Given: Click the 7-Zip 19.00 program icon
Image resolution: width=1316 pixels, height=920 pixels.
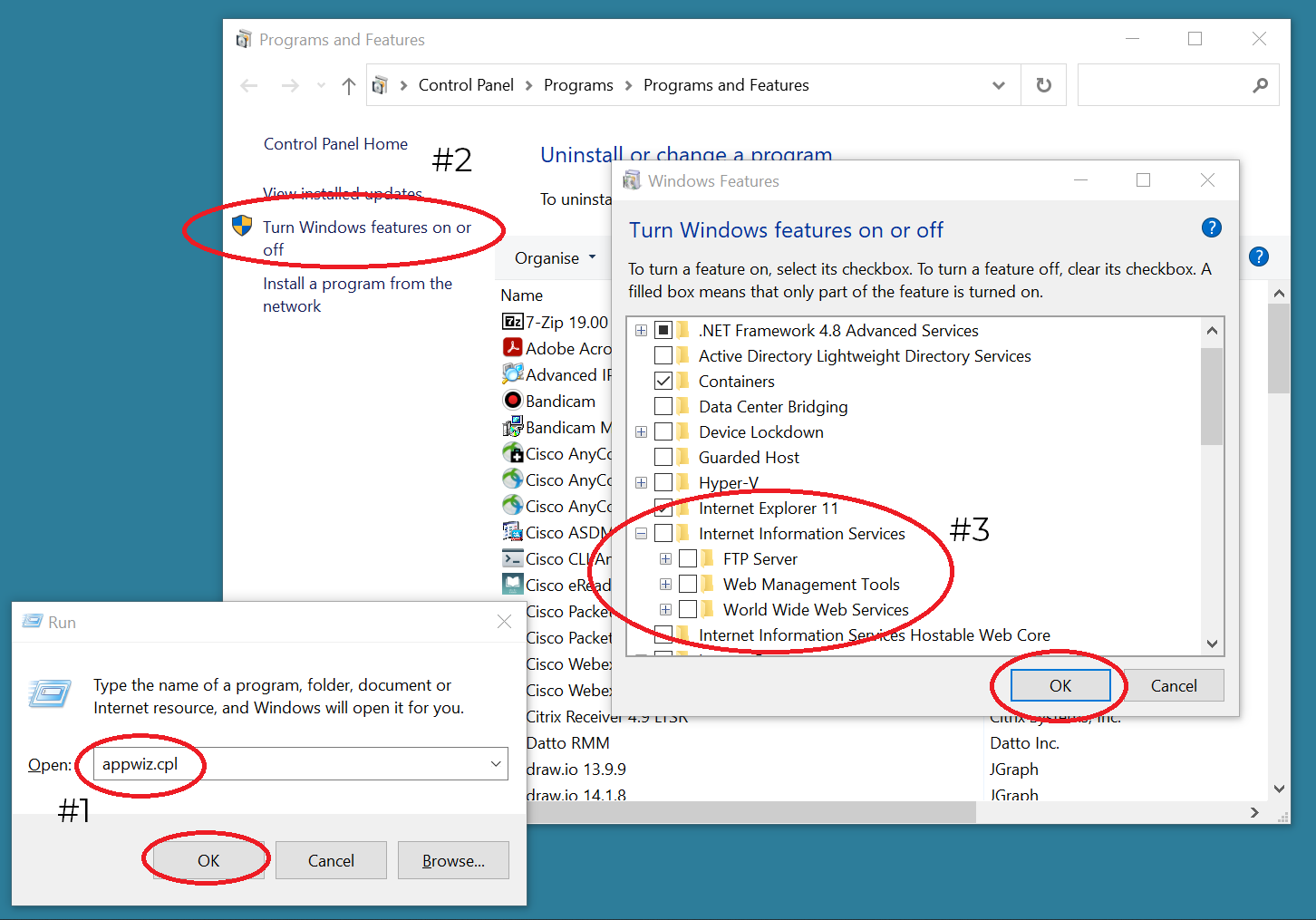Looking at the screenshot, I should [512, 322].
